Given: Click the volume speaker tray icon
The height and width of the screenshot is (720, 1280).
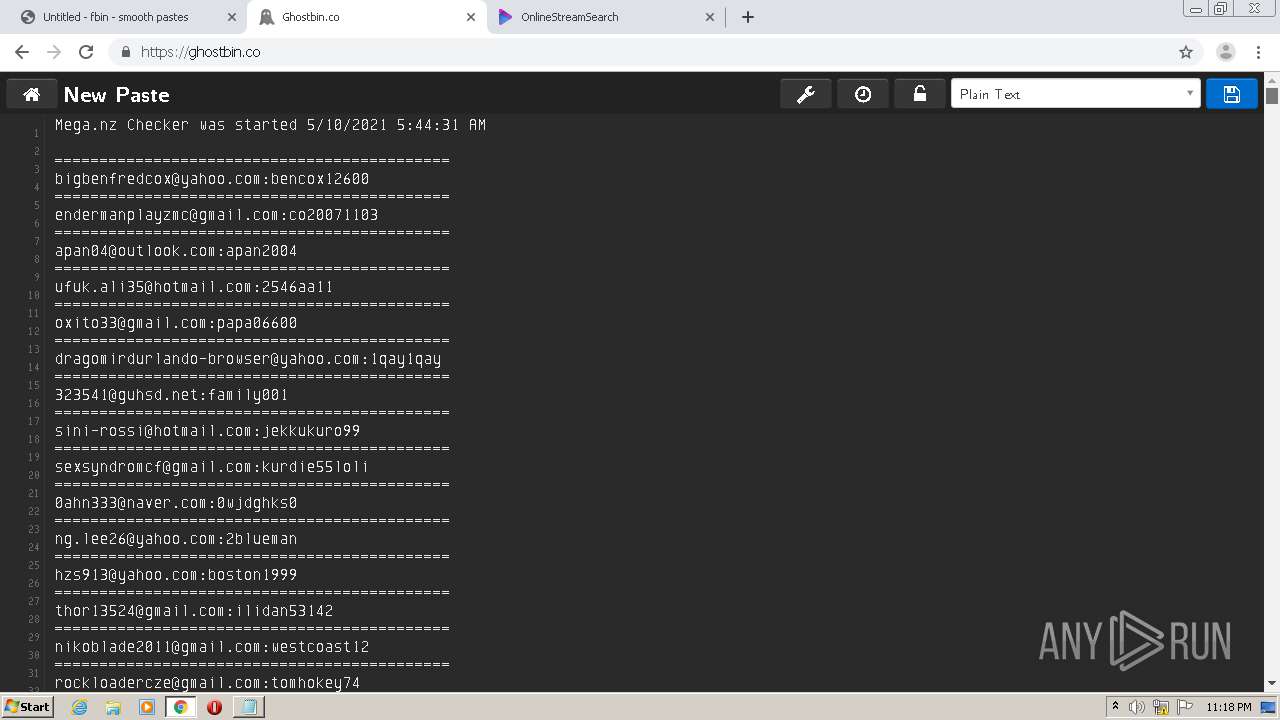Looking at the screenshot, I should (x=1137, y=707).
